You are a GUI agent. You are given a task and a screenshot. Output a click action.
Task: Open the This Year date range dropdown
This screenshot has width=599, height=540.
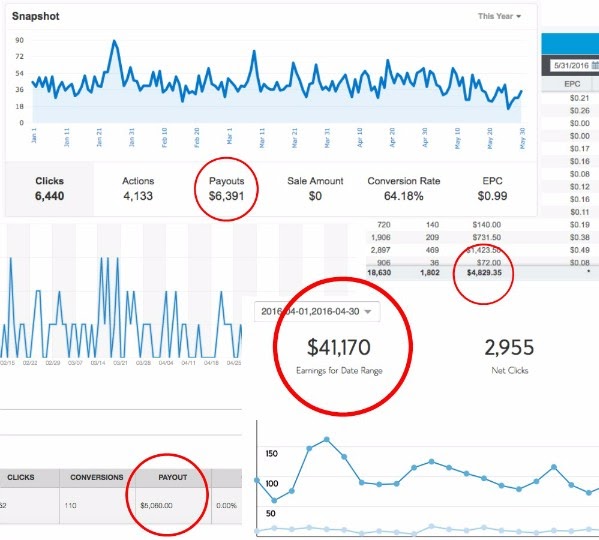click(499, 16)
